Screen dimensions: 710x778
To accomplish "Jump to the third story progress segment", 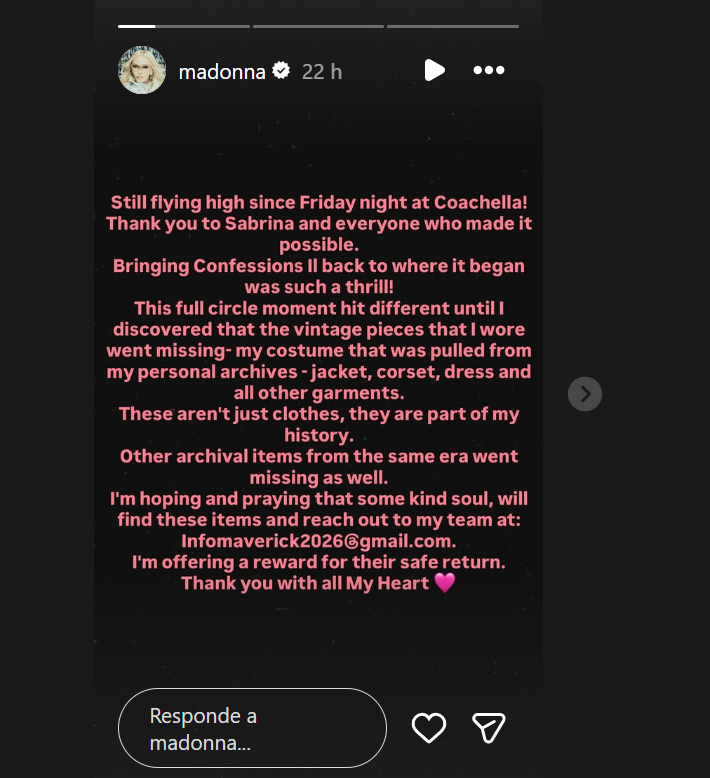I will pos(453,26).
